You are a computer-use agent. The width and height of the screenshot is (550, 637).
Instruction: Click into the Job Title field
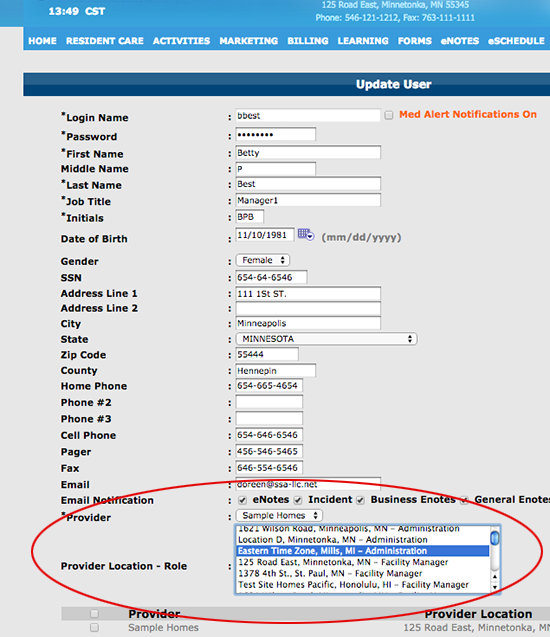(x=308, y=200)
